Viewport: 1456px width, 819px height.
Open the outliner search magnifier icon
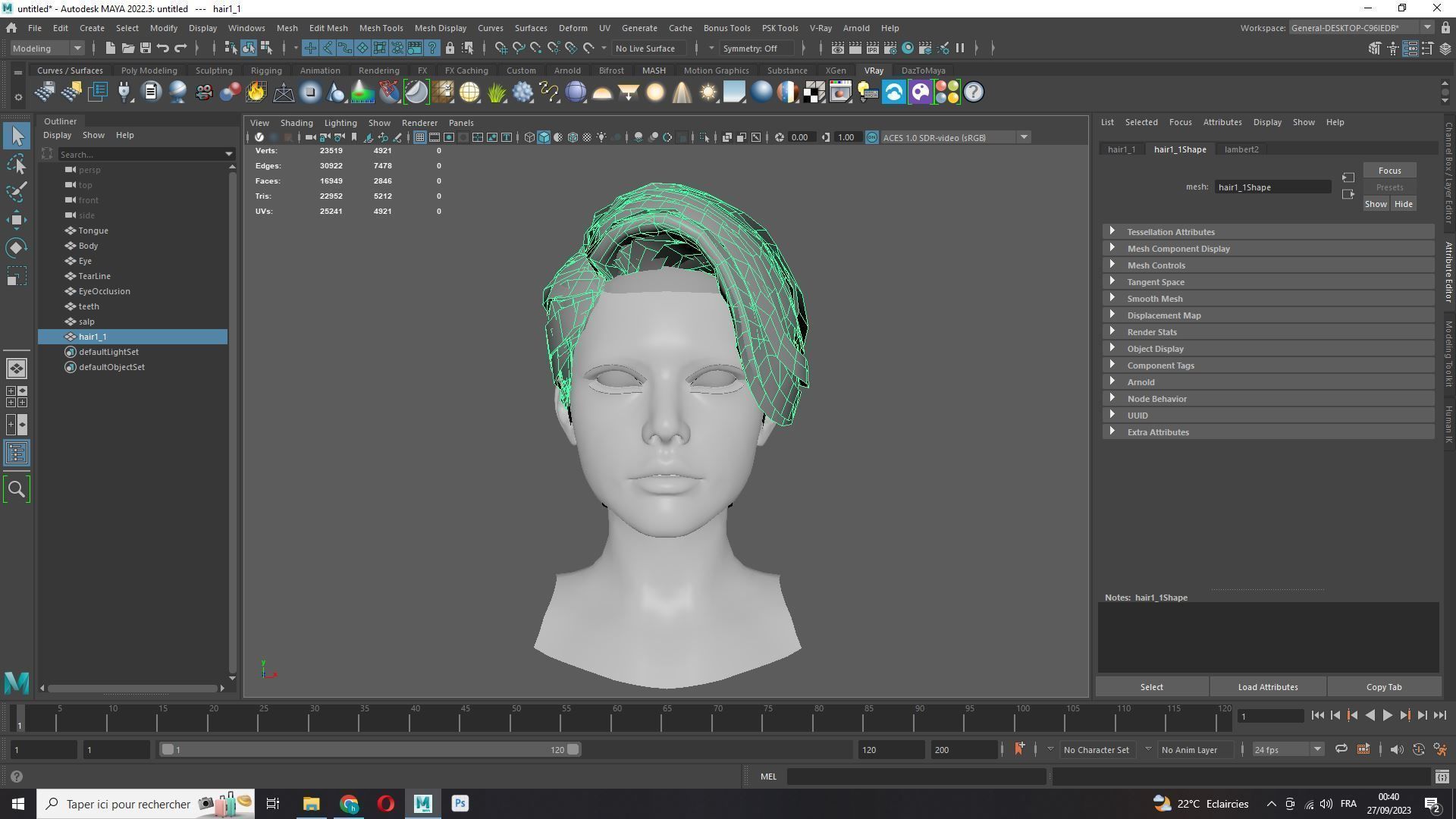pyautogui.click(x=17, y=490)
